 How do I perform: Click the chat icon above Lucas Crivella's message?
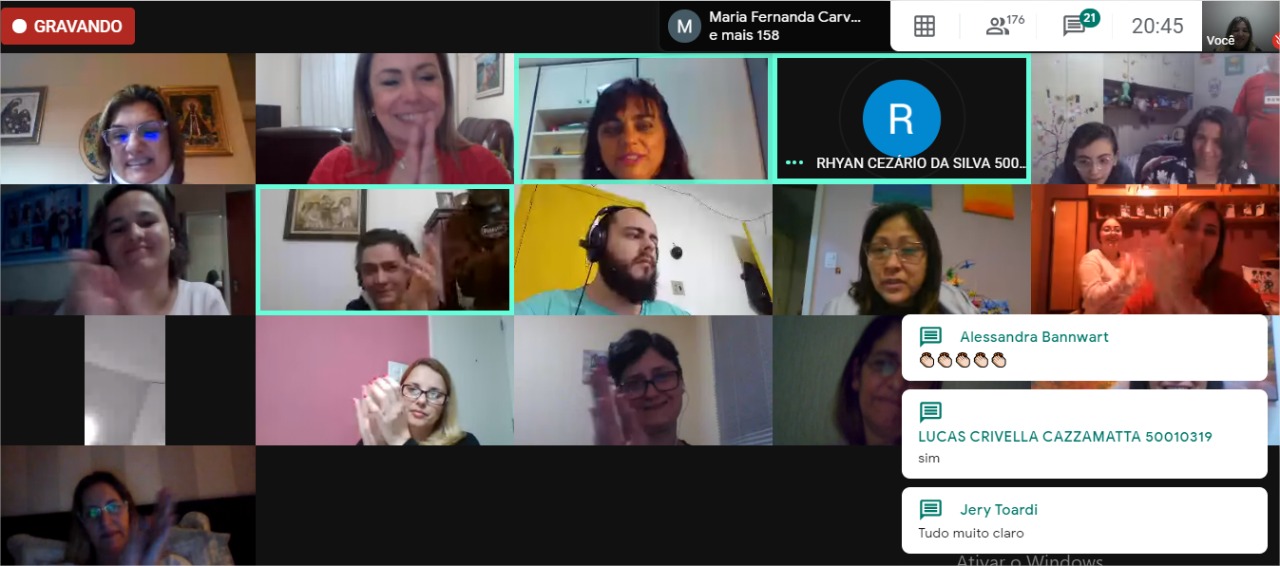(x=931, y=412)
